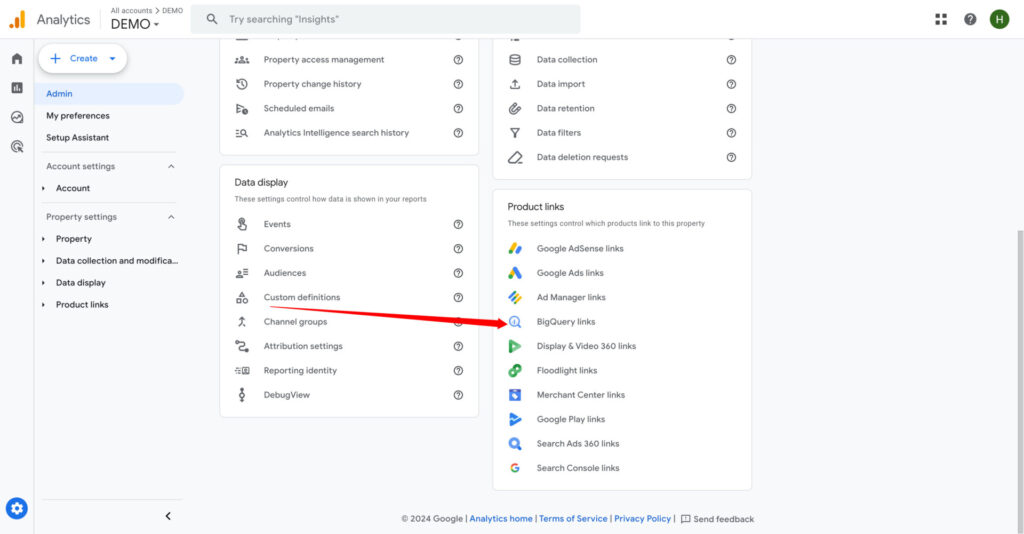Collapse the Account settings section

pos(171,167)
